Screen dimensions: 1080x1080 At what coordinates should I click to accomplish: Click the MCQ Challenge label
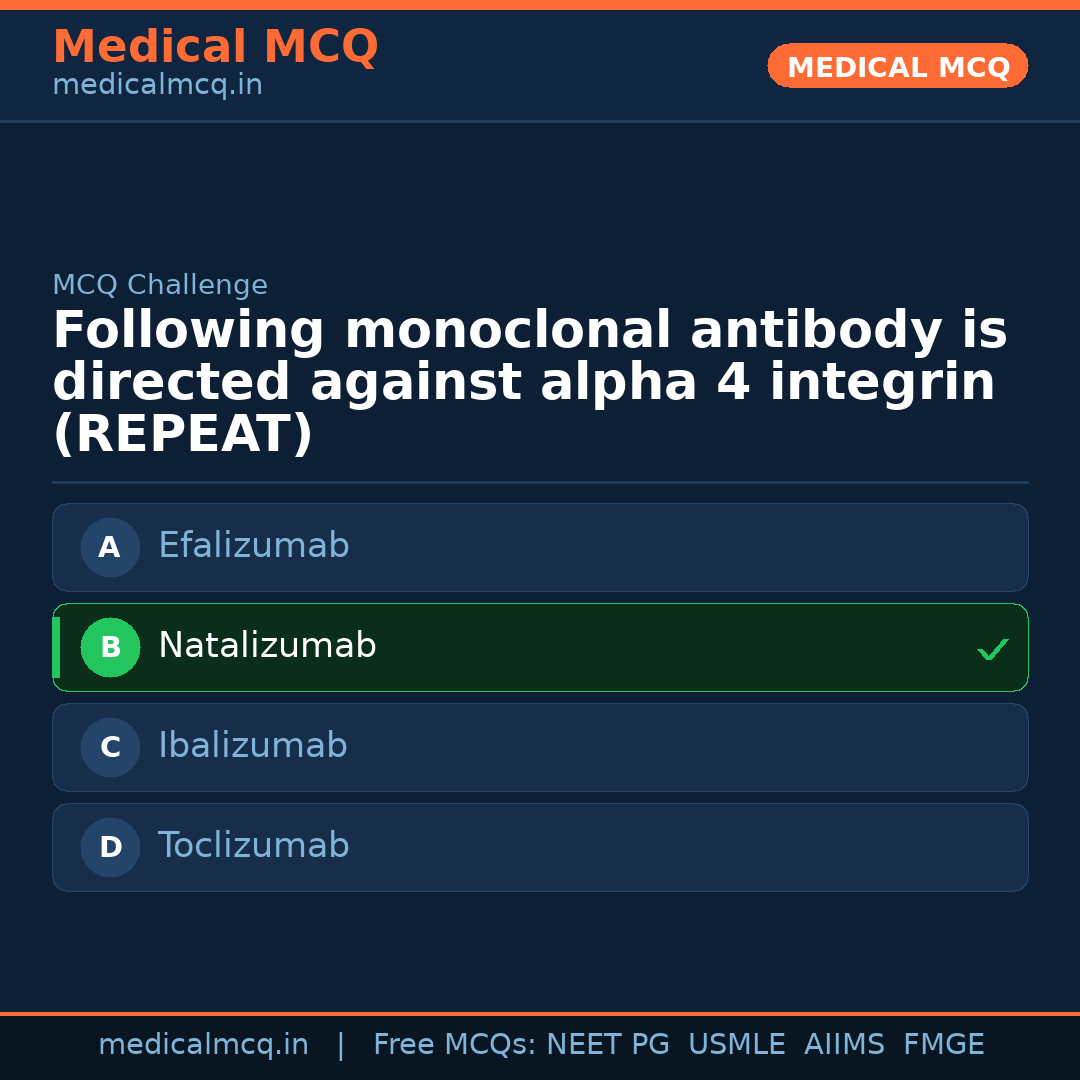[x=160, y=285]
